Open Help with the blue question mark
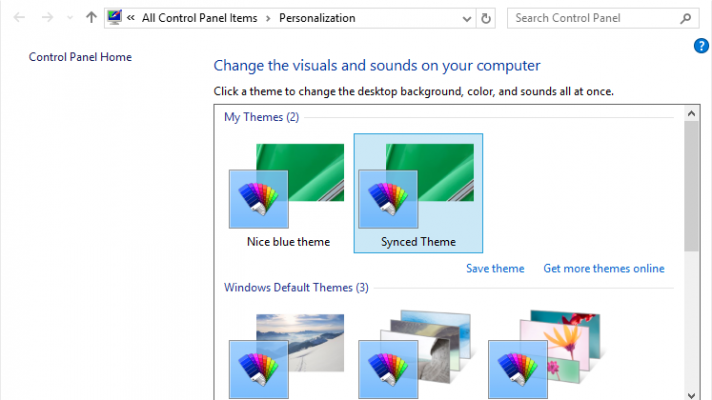This screenshot has width=712, height=400. point(701,46)
